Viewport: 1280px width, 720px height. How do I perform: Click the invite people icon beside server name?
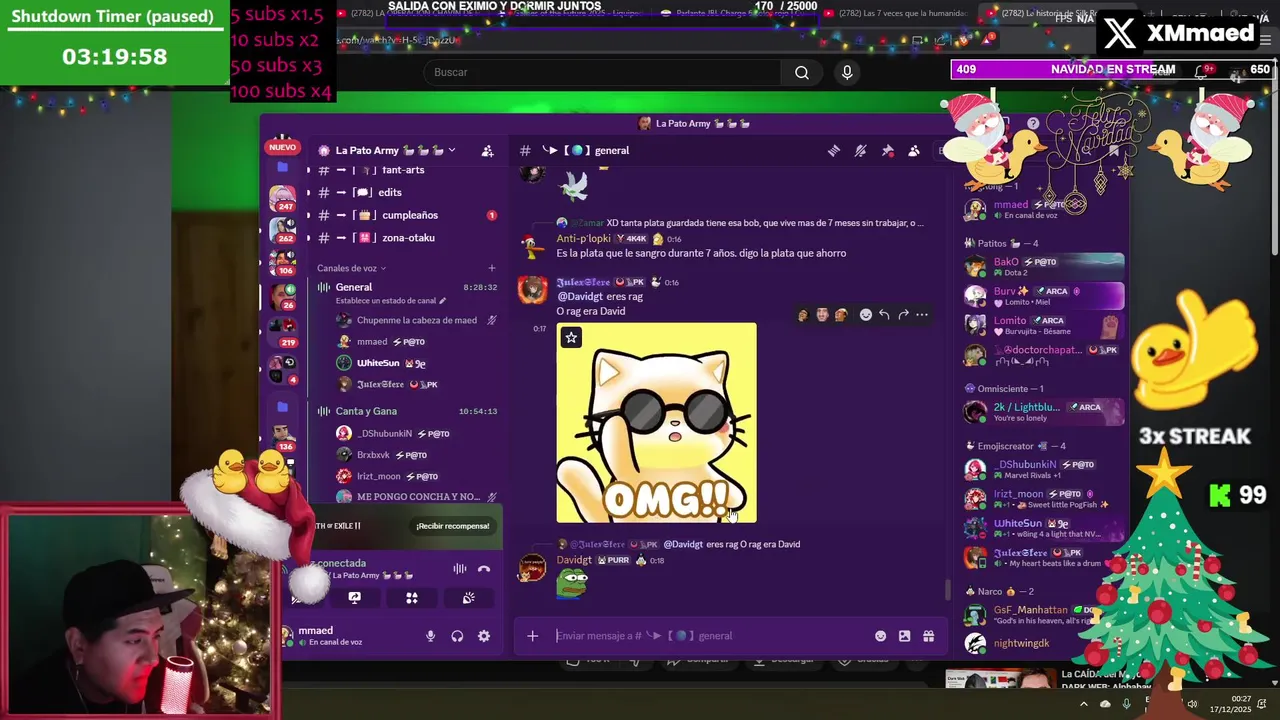(x=487, y=151)
